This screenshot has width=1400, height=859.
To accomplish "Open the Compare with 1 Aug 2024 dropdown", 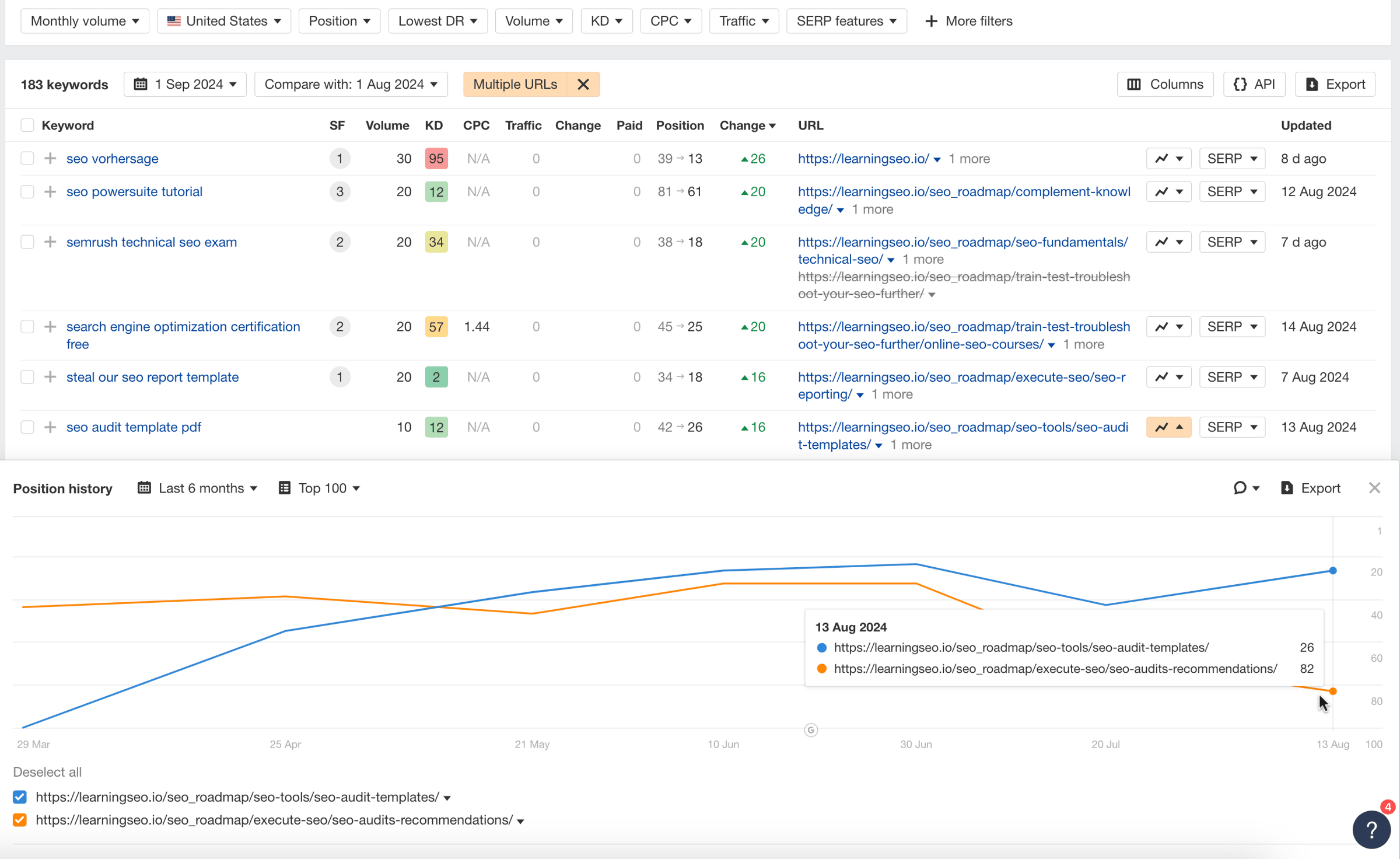I will pyautogui.click(x=351, y=84).
